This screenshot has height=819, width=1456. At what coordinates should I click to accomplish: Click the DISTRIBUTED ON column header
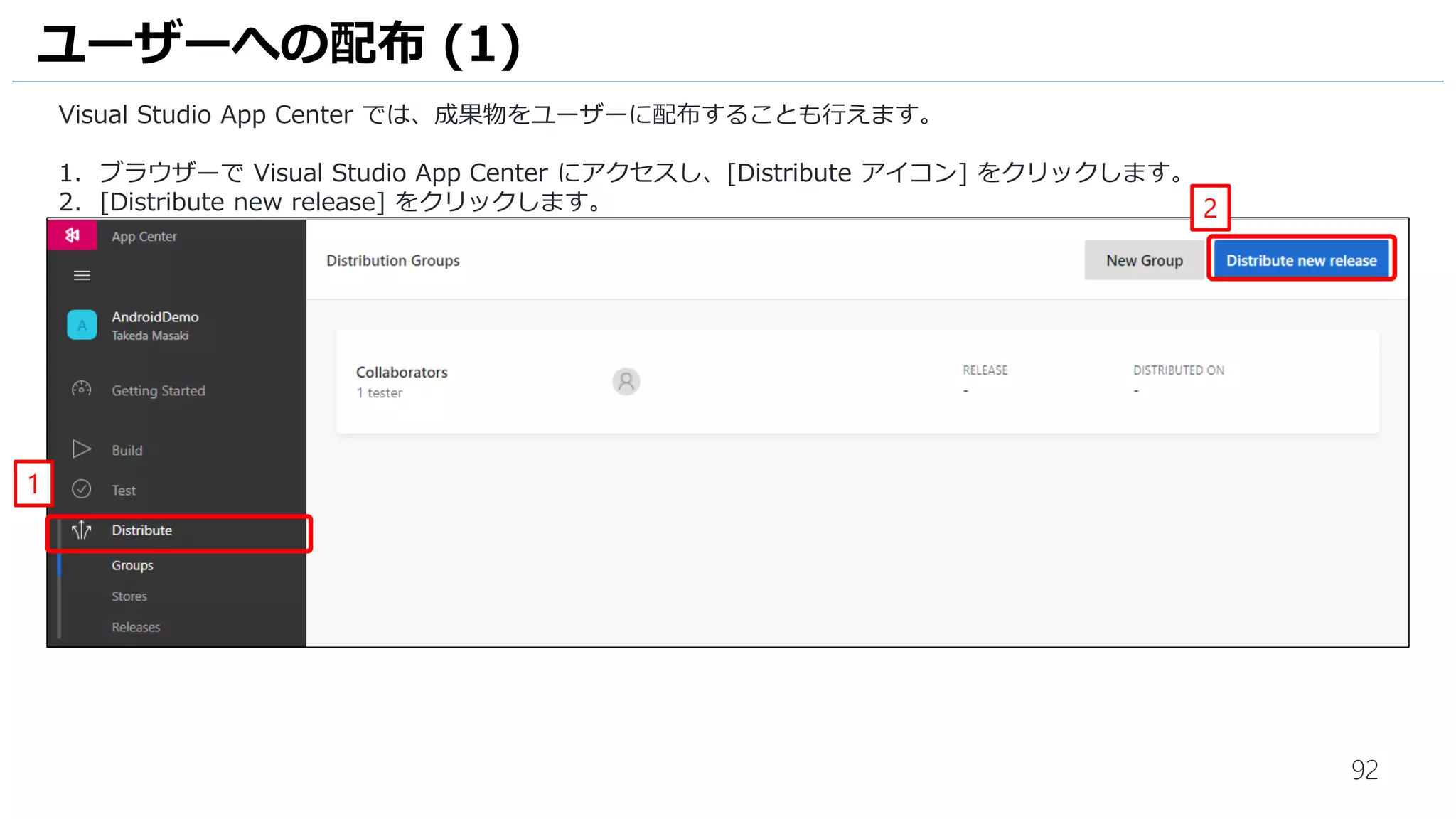tap(1179, 370)
